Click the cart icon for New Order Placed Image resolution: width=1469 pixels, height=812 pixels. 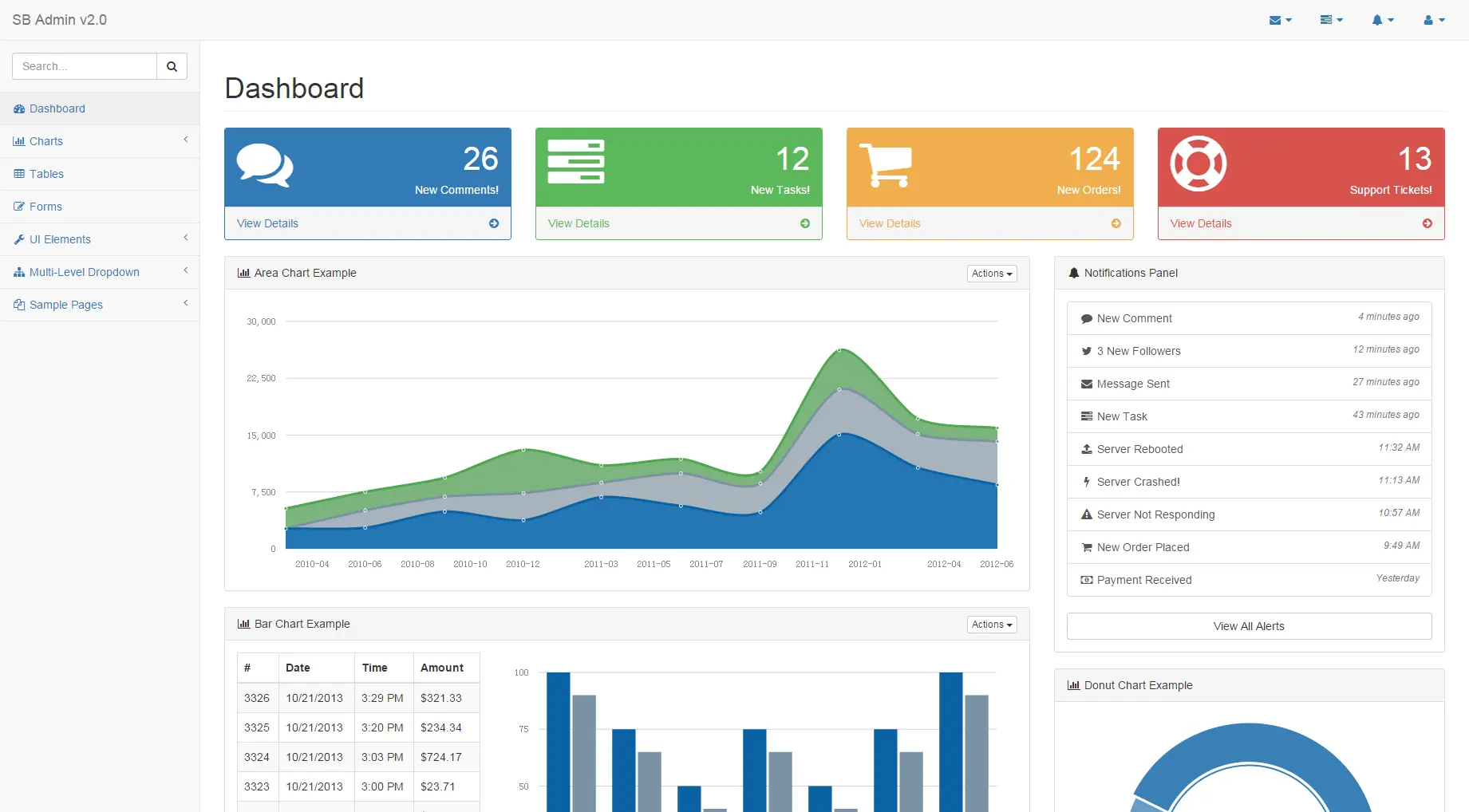coord(1087,547)
